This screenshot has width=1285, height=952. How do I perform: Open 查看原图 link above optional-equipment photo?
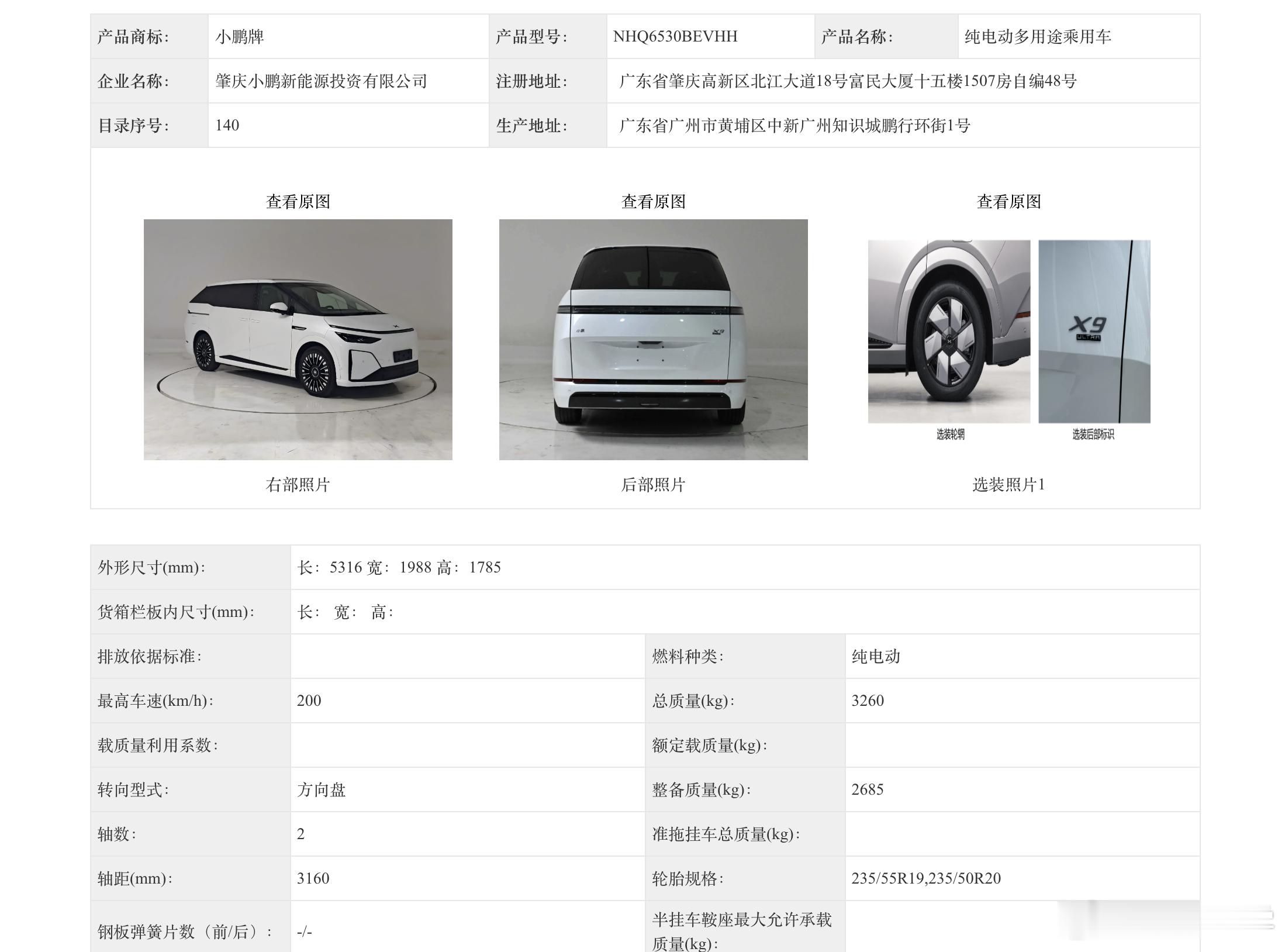point(1008,202)
